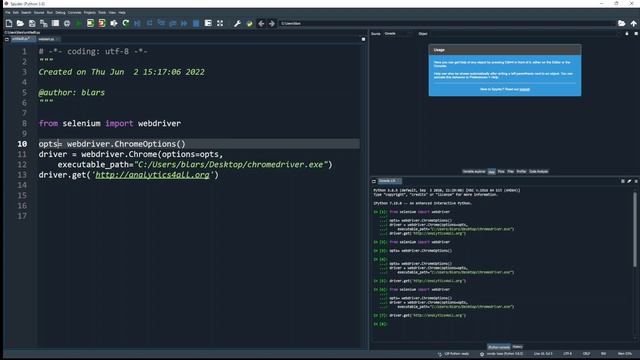
Task: Run cell and advance toolbar icon
Action: click(102, 23)
